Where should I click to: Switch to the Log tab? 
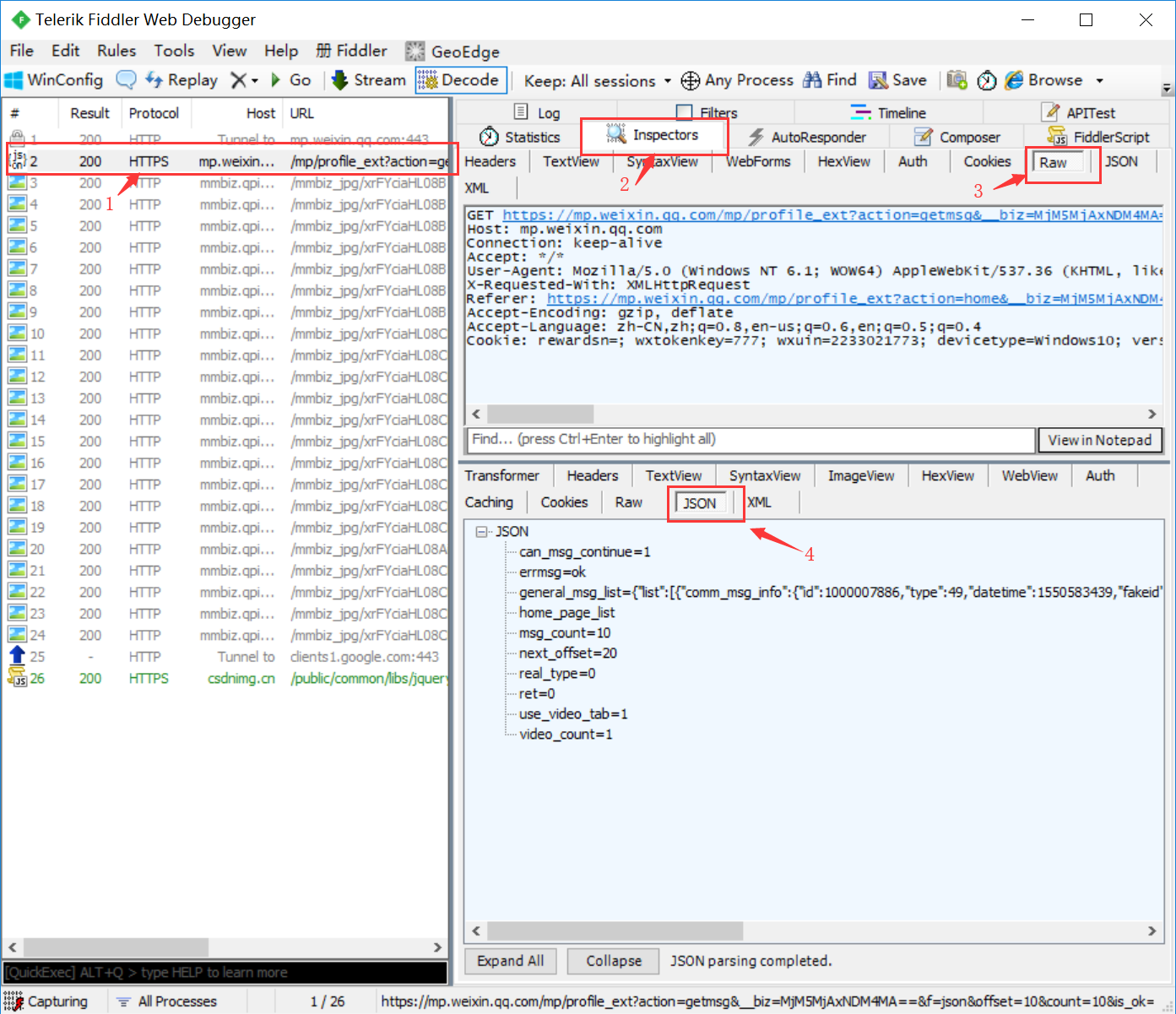pyautogui.click(x=537, y=112)
